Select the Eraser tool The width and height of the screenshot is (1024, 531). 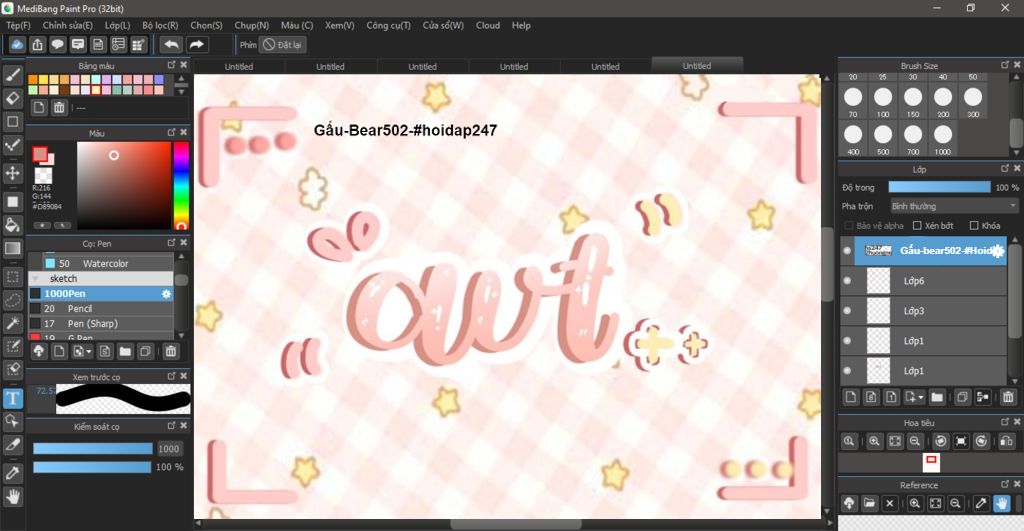[12, 98]
